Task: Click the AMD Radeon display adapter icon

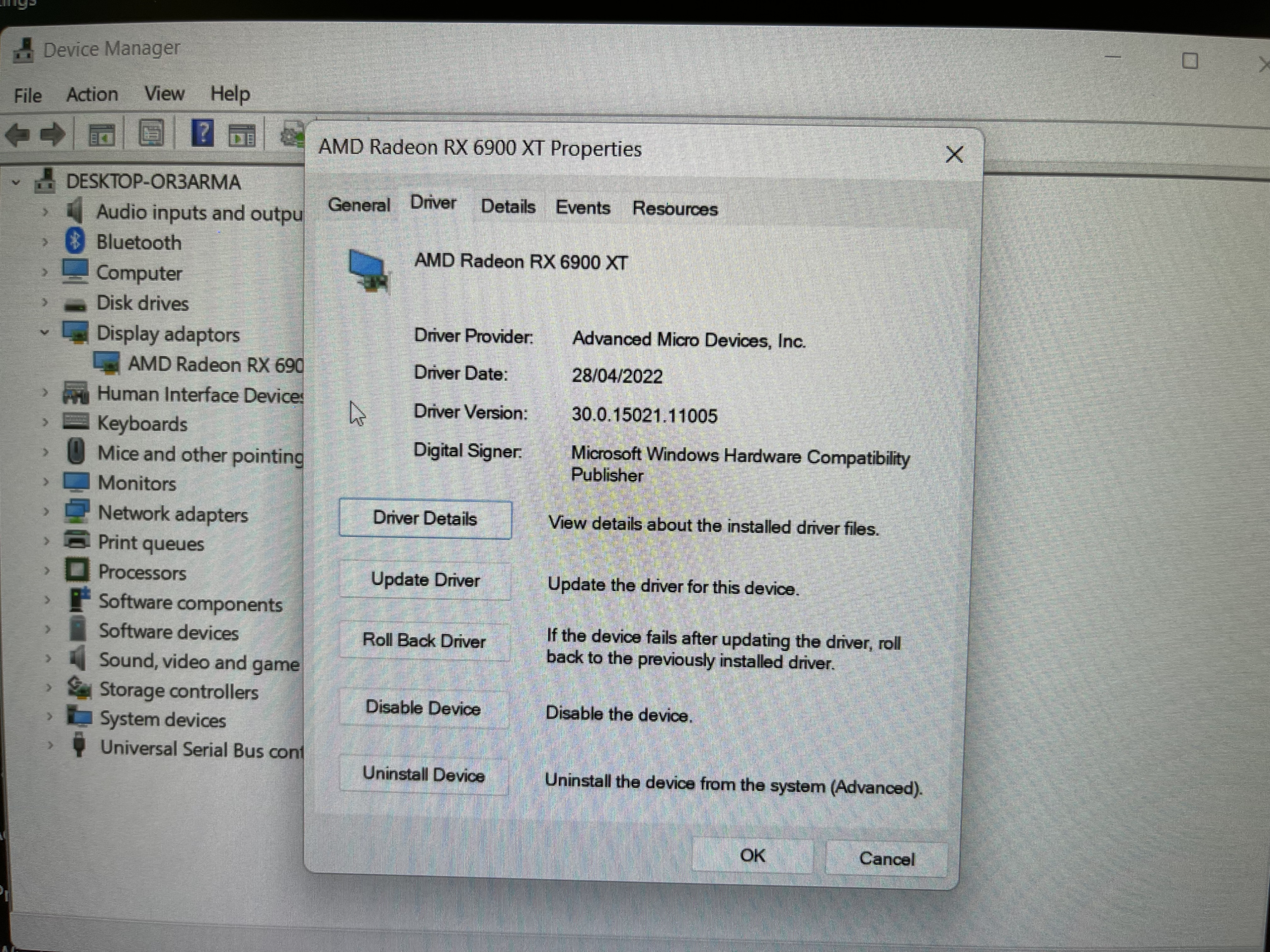Action: (x=106, y=364)
